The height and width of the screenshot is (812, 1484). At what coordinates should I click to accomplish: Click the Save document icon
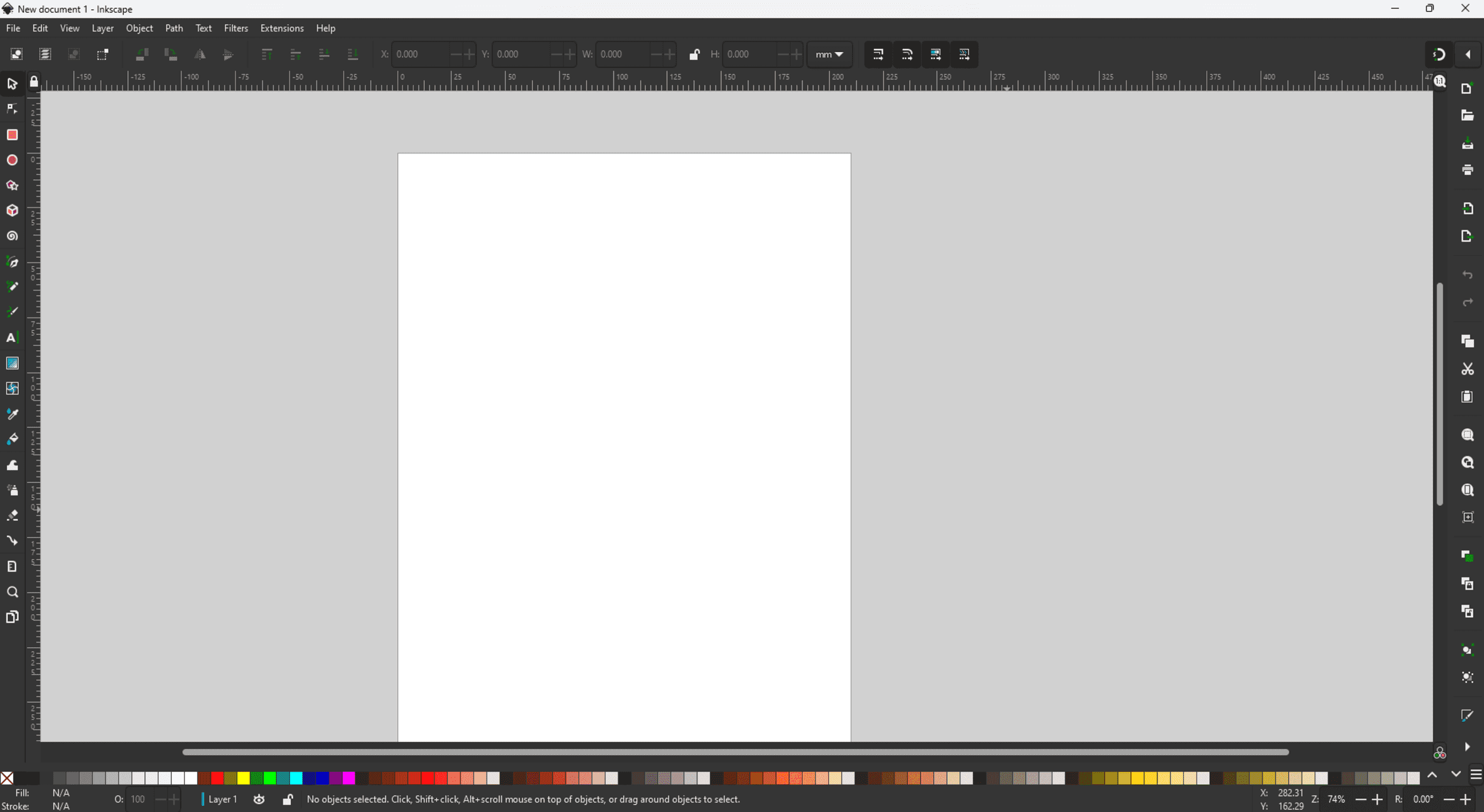point(1468,143)
